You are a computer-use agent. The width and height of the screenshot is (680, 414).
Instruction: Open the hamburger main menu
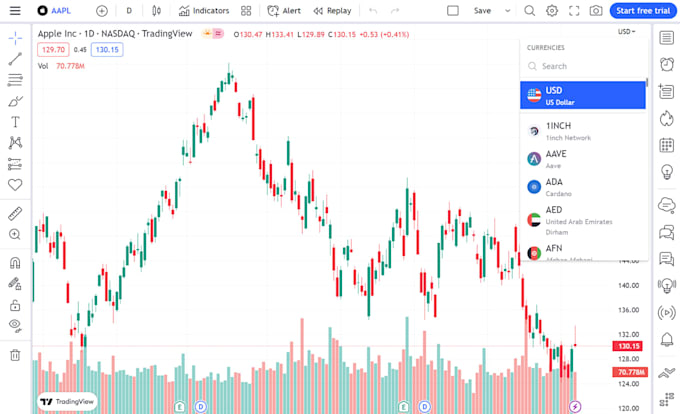(15, 10)
